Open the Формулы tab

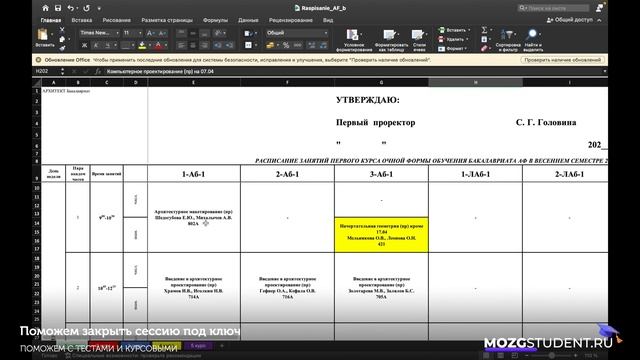pos(216,20)
